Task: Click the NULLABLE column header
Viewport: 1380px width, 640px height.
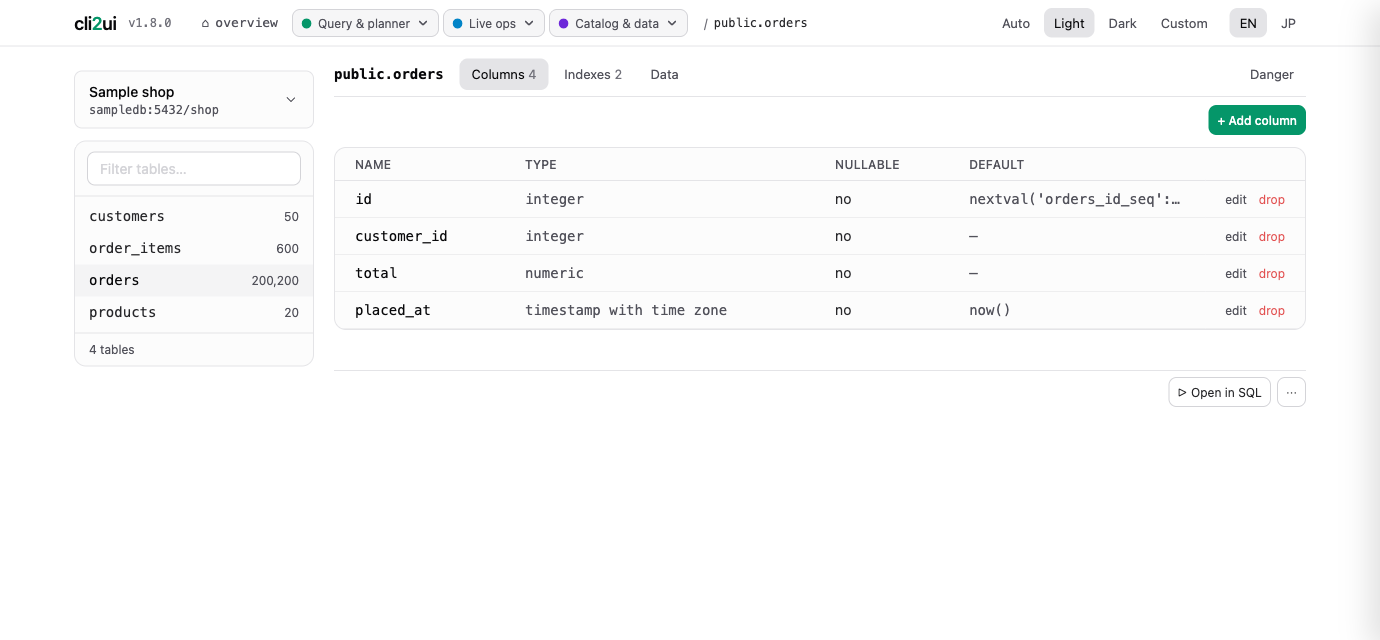Action: (x=867, y=164)
